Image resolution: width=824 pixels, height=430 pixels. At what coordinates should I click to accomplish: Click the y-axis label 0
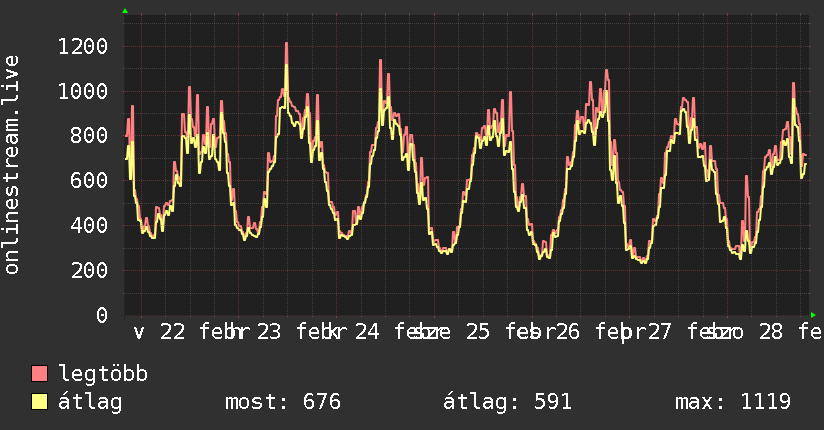[102, 315]
